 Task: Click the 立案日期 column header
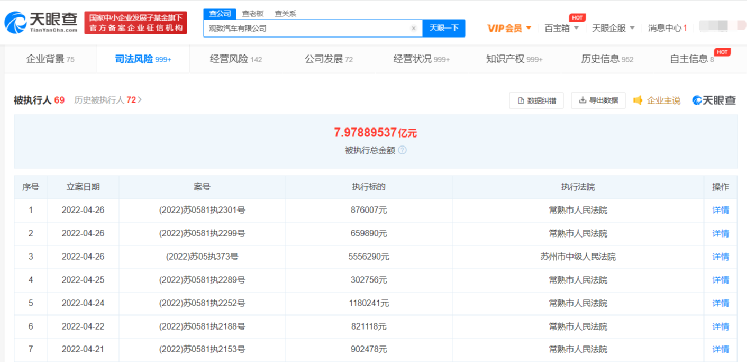click(83, 187)
